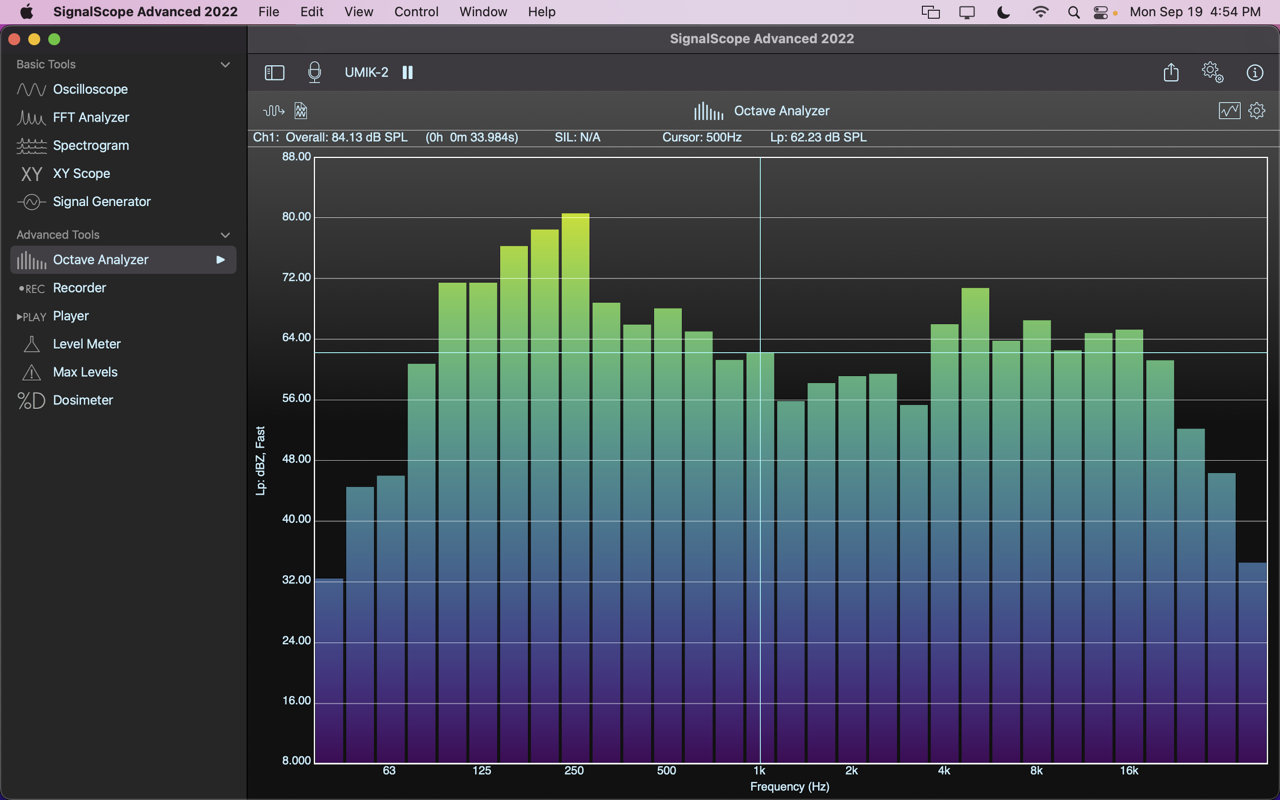This screenshot has height=800, width=1280.
Task: Collapse the Basic Tools section
Action: click(x=225, y=64)
